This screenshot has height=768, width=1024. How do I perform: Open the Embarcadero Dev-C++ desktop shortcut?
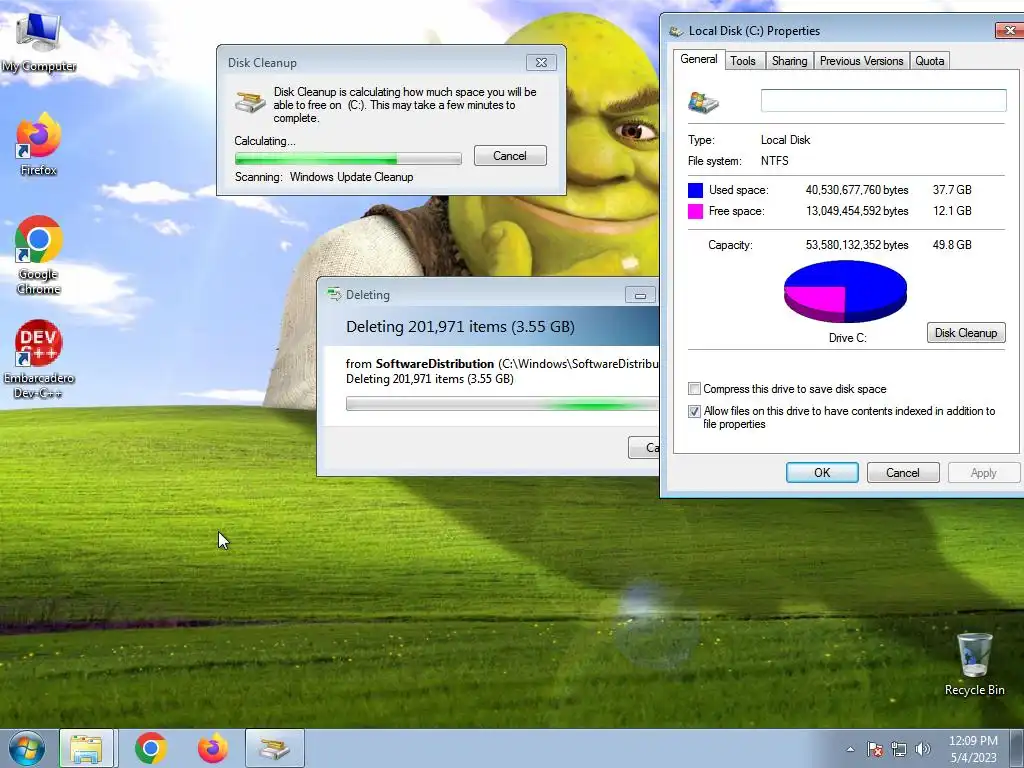tap(39, 359)
